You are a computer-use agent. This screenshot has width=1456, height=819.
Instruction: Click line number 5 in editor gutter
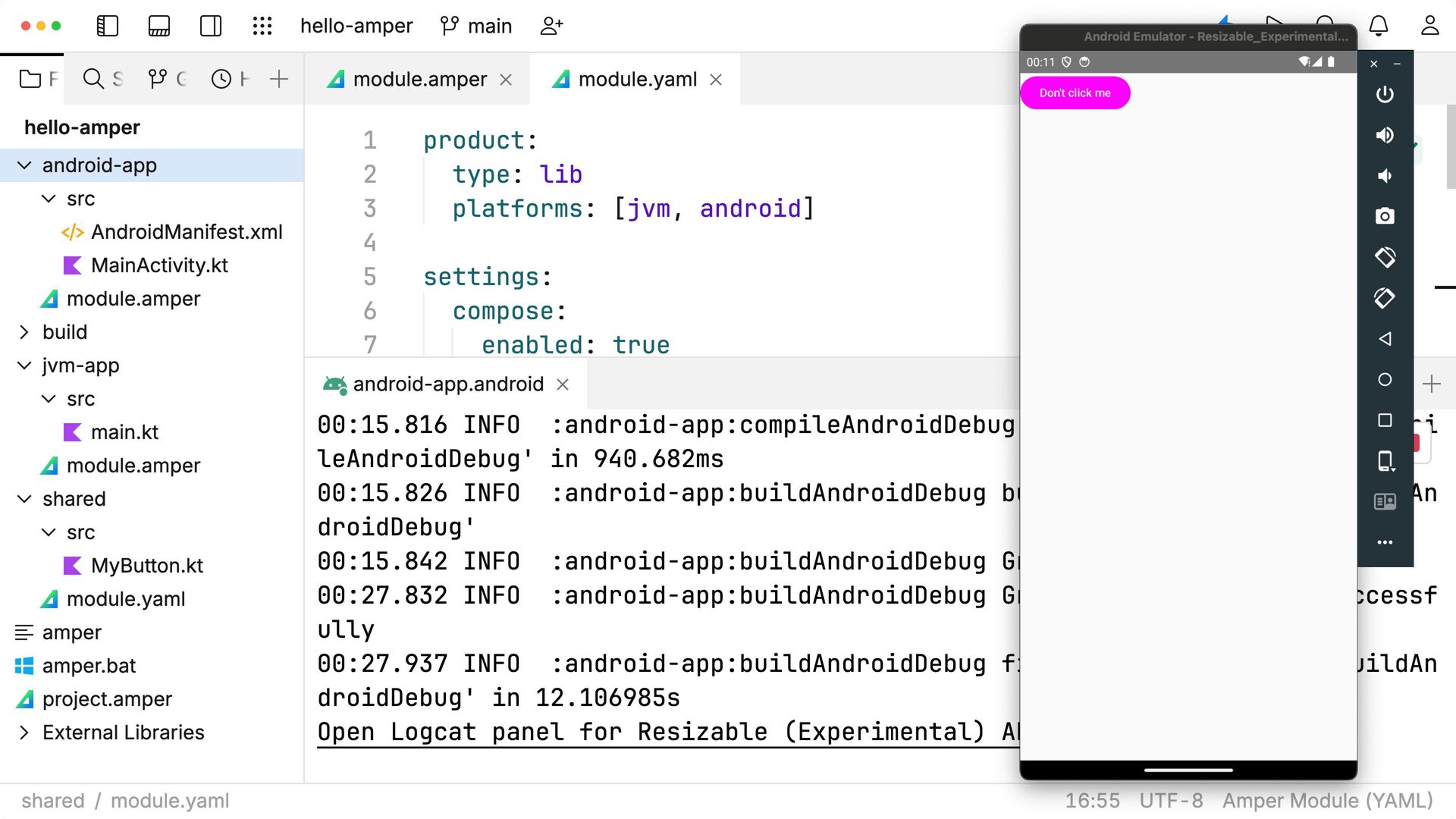click(369, 277)
